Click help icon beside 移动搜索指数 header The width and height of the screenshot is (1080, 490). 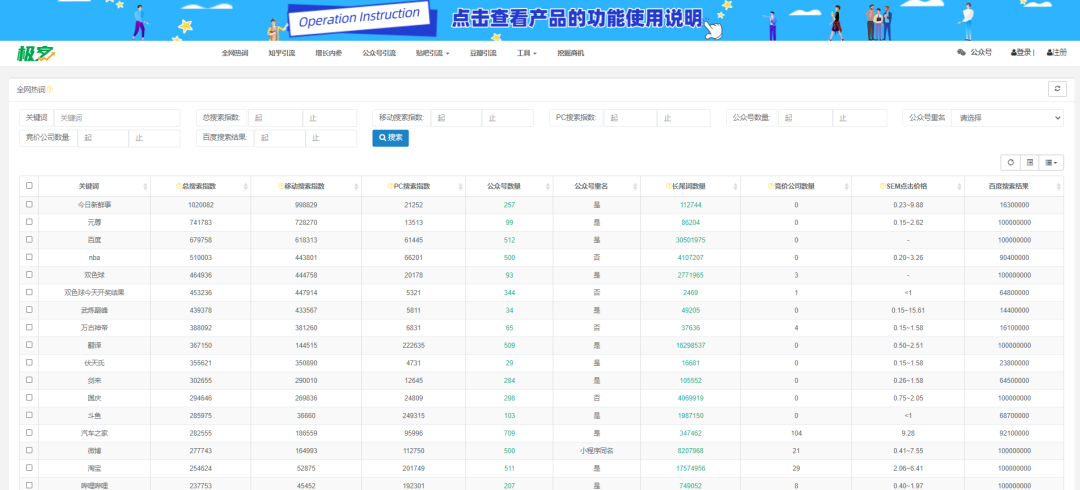[280, 187]
